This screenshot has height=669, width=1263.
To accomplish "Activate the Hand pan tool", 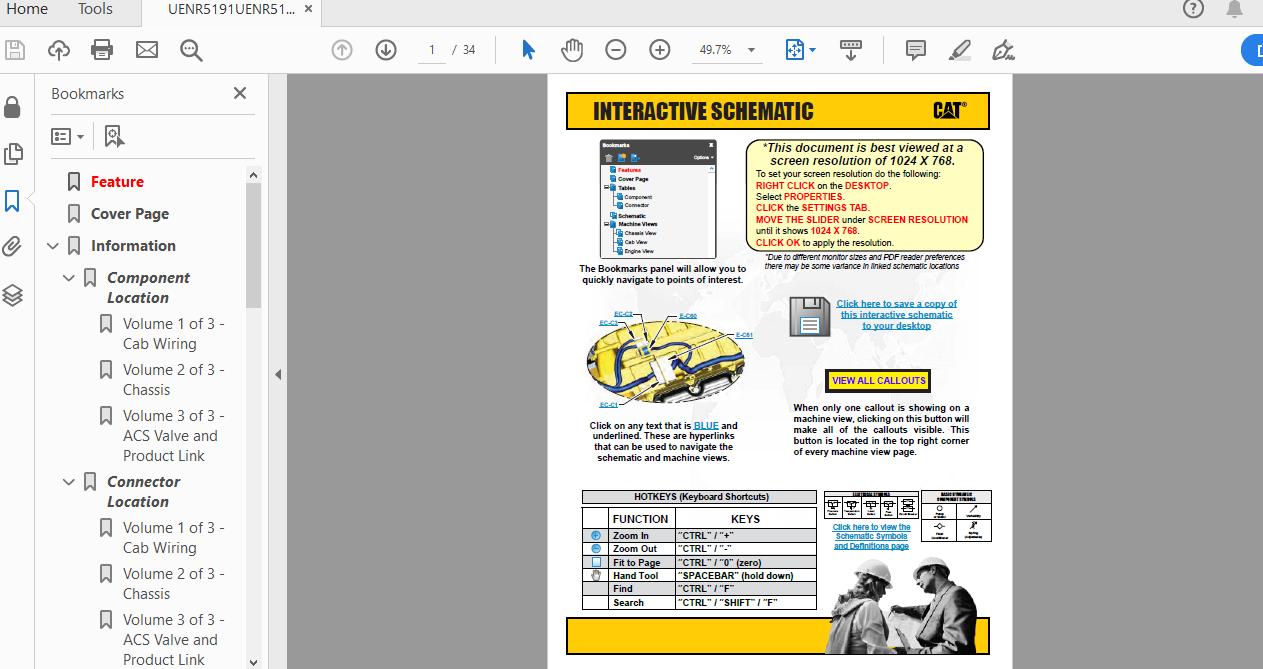I will coord(571,50).
